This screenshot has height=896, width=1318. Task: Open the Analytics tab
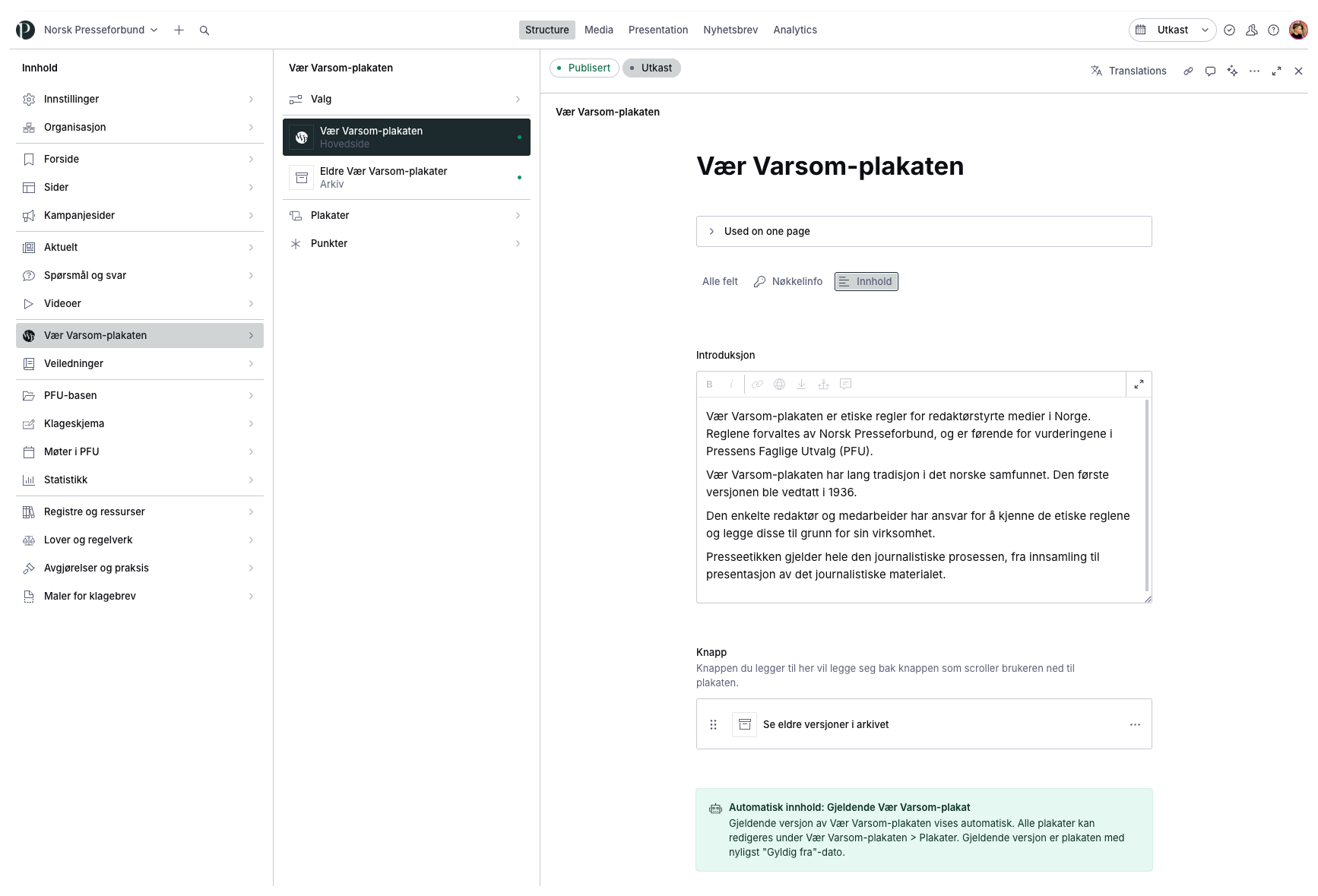[795, 30]
